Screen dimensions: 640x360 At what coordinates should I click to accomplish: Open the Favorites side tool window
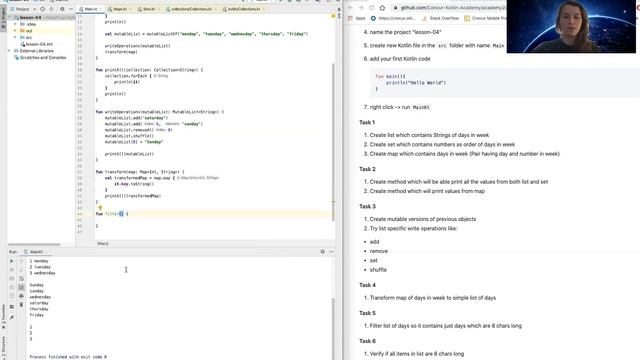pyautogui.click(x=3, y=318)
